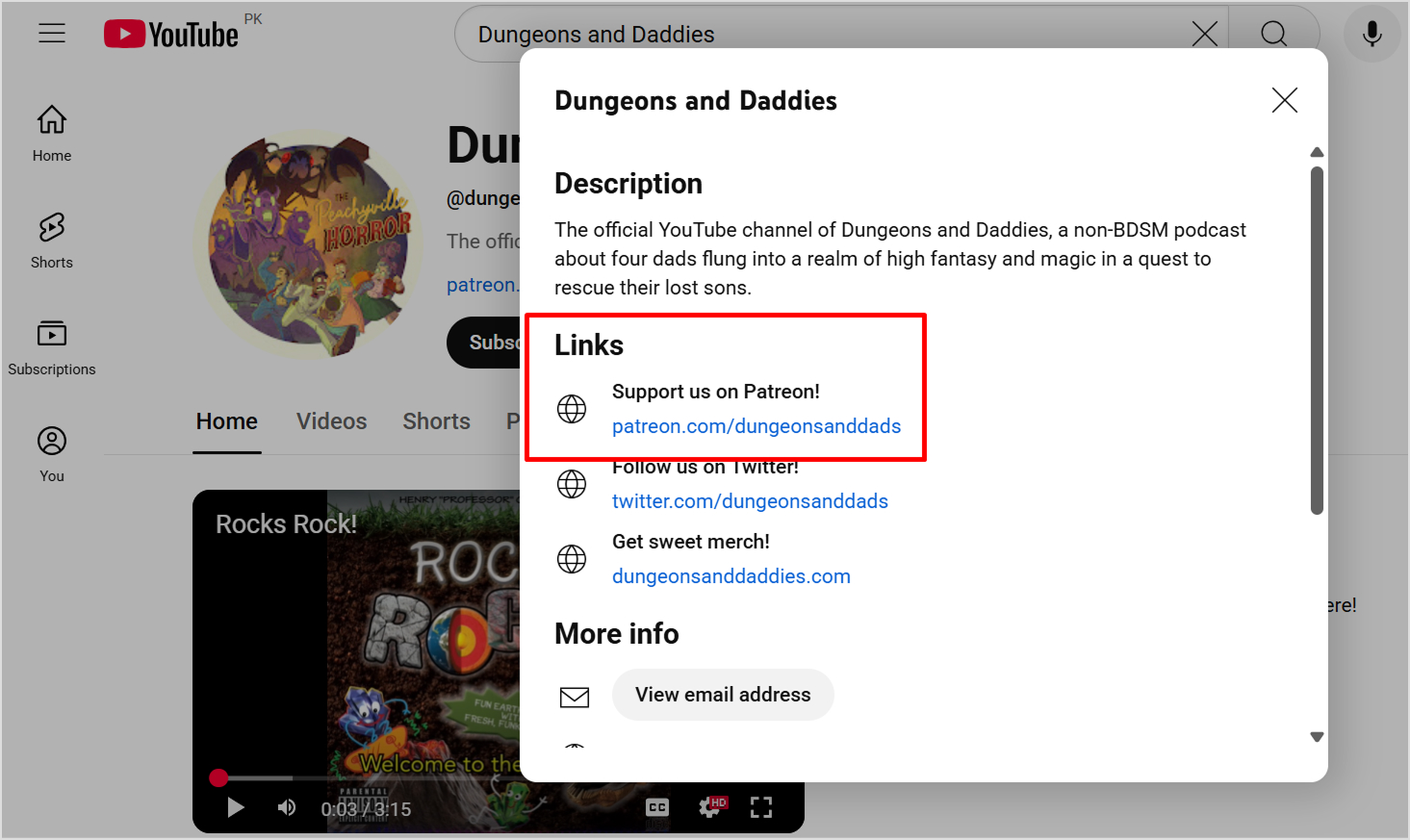Screen dimensions: 1410x840
Task: Click the dialog scrollbar down arrow
Action: pyautogui.click(x=1317, y=737)
